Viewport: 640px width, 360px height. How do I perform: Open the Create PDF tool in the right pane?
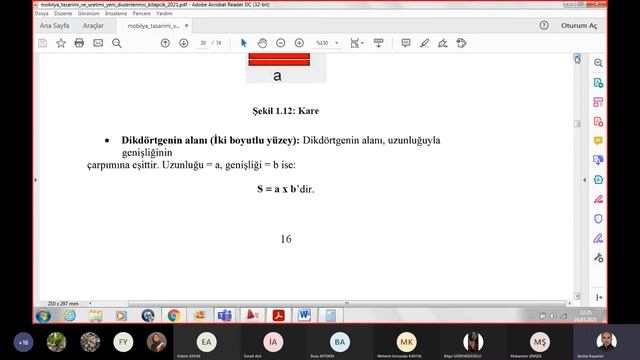(598, 122)
